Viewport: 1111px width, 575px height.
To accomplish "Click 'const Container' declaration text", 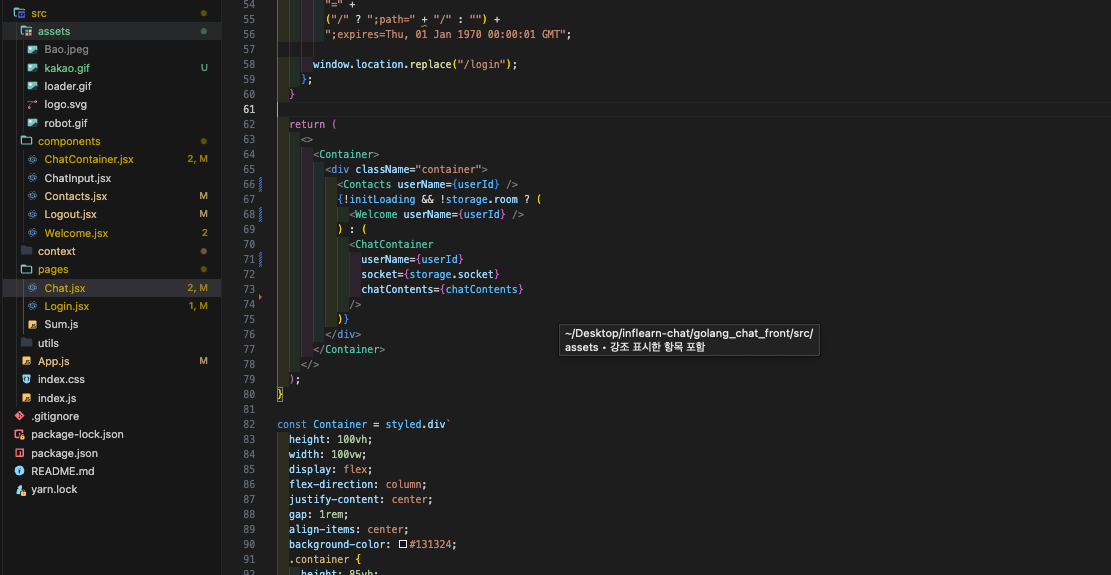I will (322, 425).
